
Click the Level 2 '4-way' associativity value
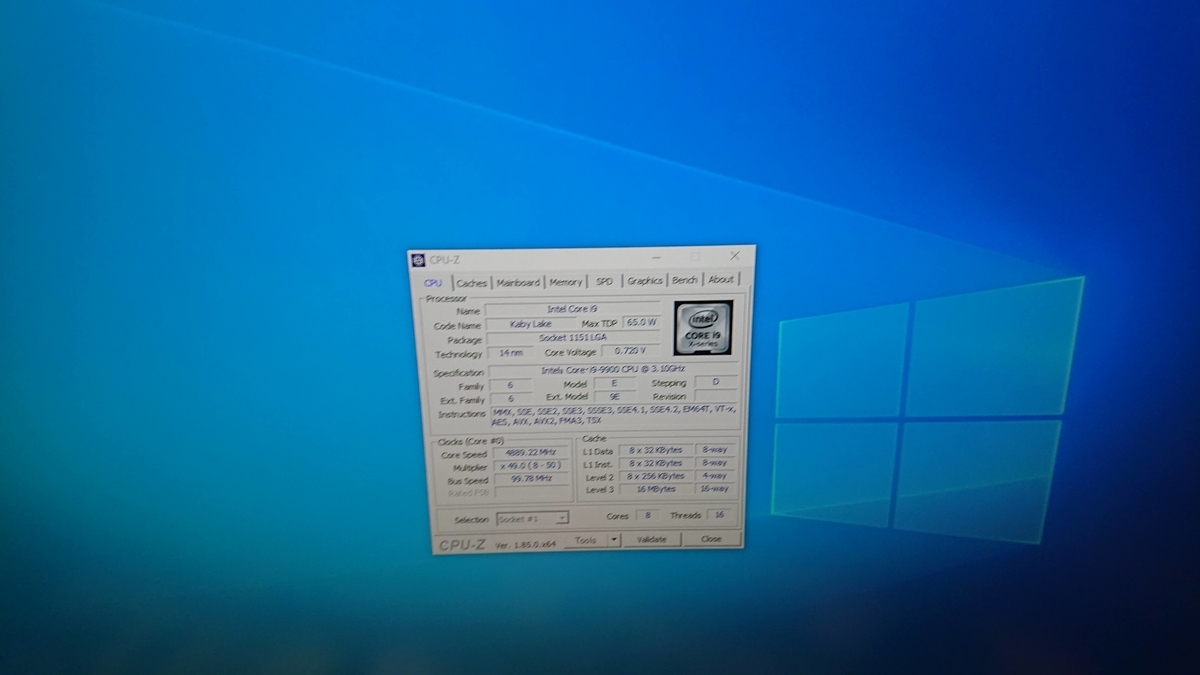click(713, 475)
